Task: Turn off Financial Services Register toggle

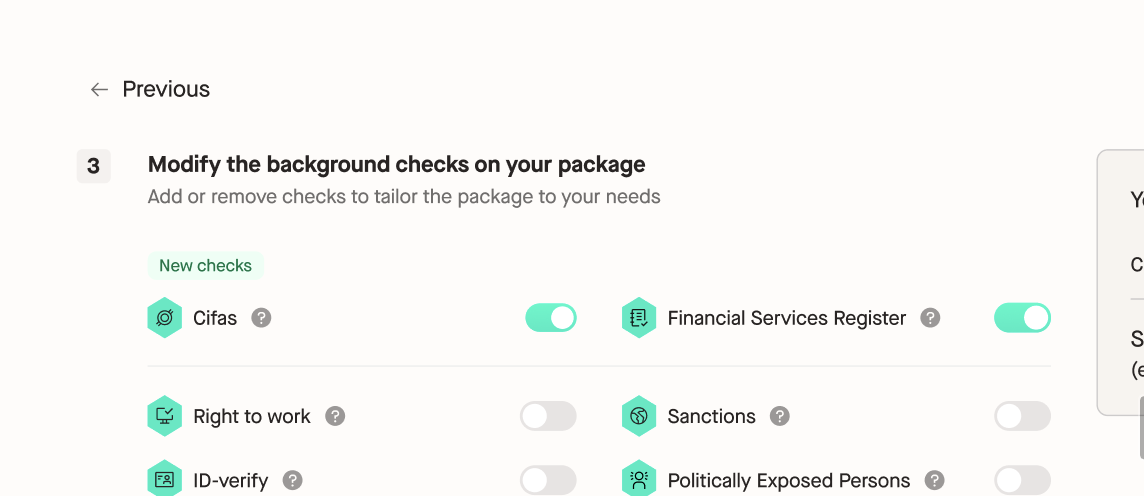Action: [1022, 318]
